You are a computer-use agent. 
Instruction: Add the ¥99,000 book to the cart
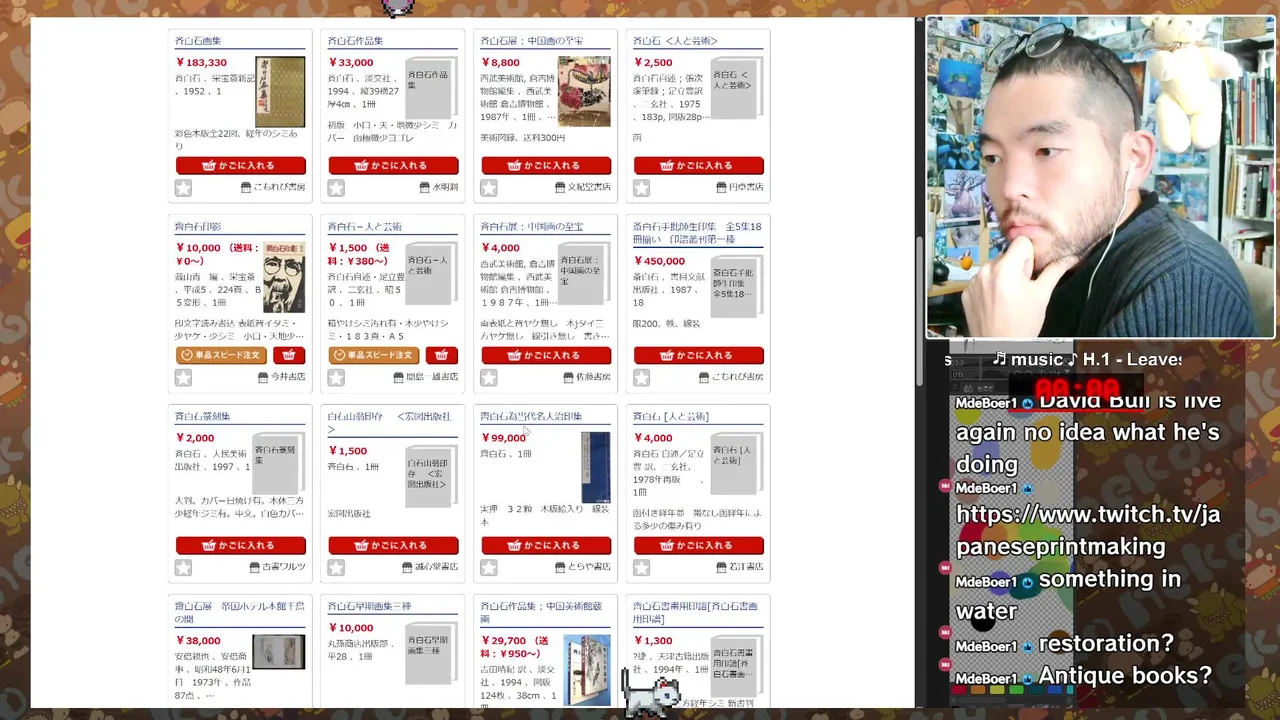click(x=546, y=545)
